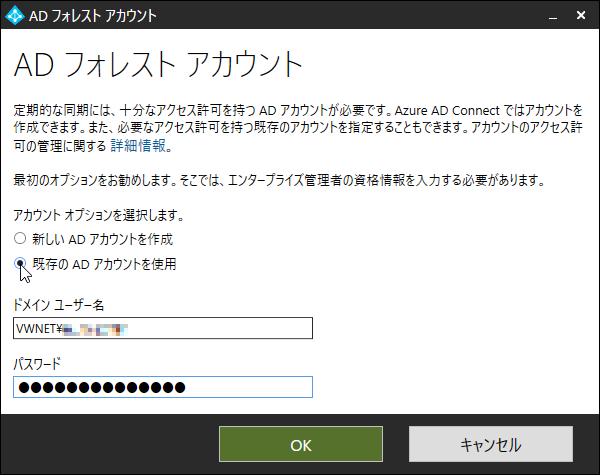The image size is (600, 475).
Task: Click the アカウント オプションを選択します text
Action: [99, 215]
